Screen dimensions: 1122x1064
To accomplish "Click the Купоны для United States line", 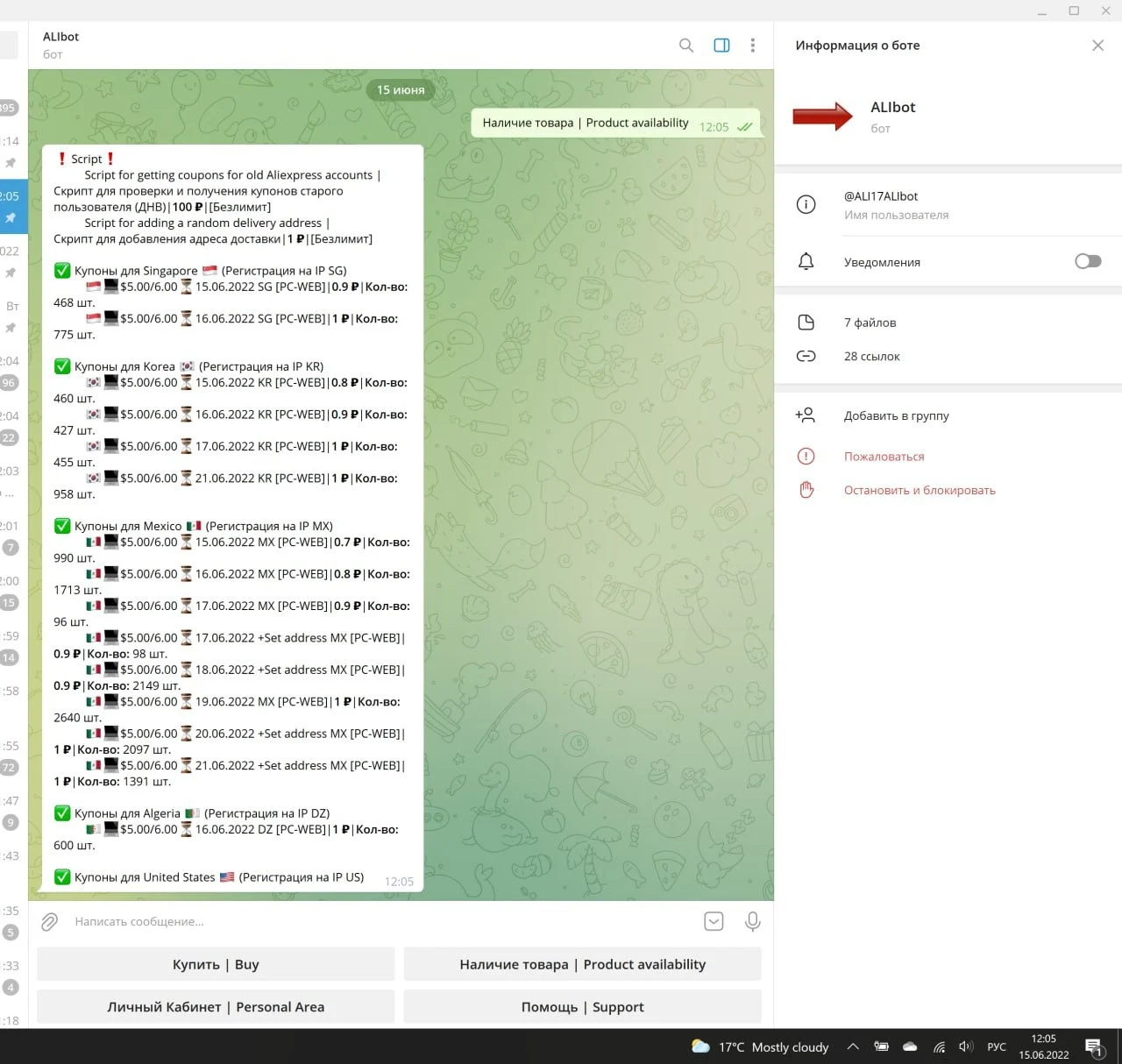I will (x=209, y=877).
